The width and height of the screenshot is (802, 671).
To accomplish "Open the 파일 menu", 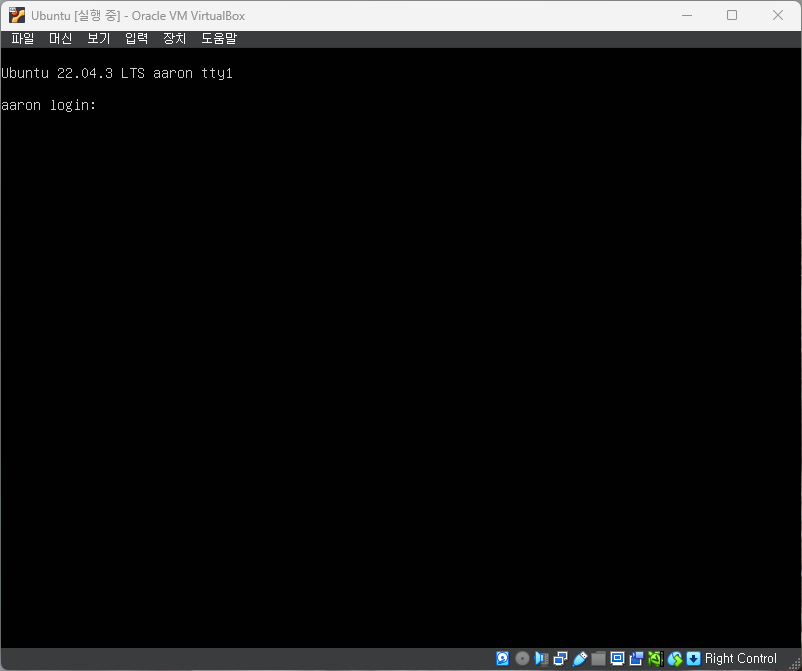I will point(23,38).
